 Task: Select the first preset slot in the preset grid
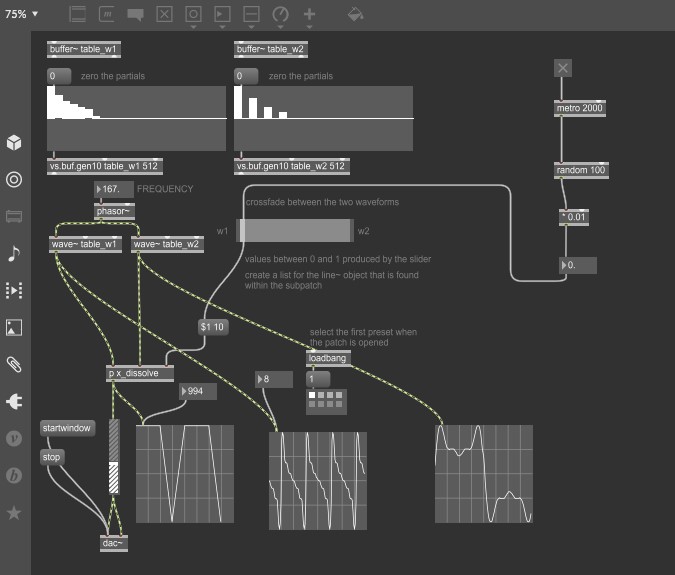(x=312, y=396)
